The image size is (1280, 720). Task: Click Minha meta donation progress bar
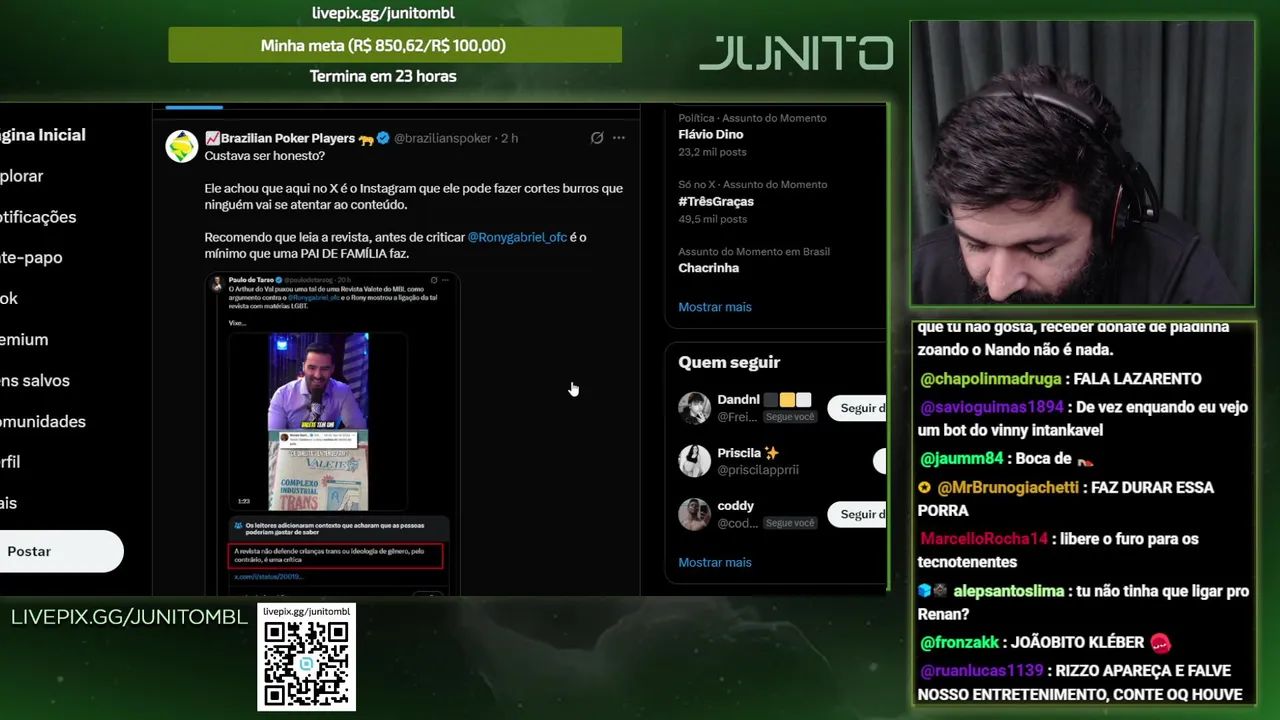pos(395,45)
